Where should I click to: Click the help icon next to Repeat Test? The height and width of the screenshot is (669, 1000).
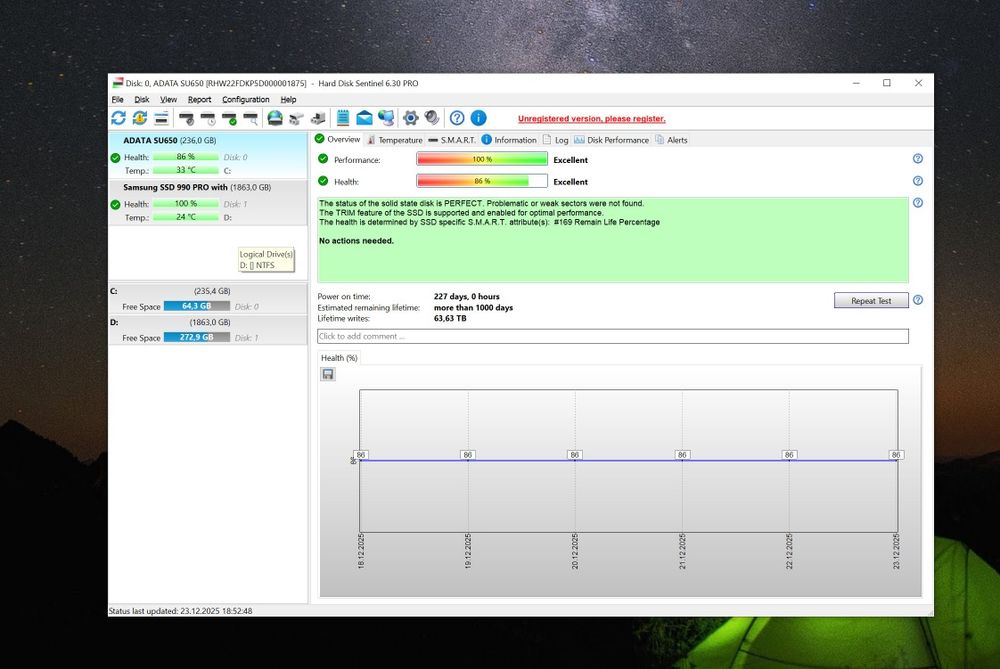[x=918, y=300]
